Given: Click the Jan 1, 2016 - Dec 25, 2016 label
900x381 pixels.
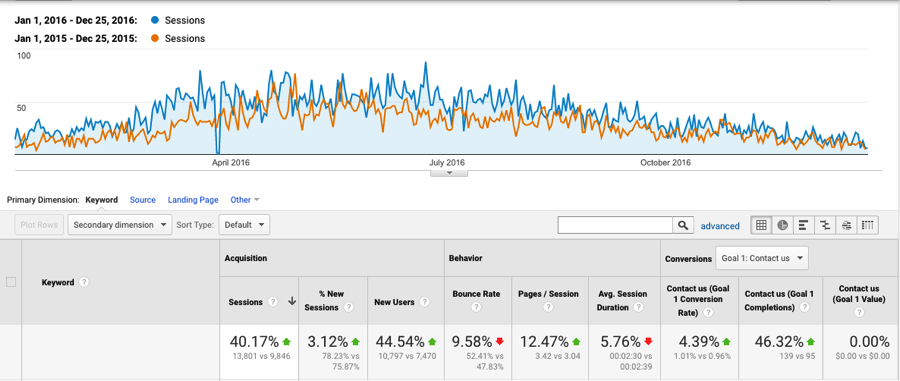Looking at the screenshot, I should pyautogui.click(x=76, y=21).
